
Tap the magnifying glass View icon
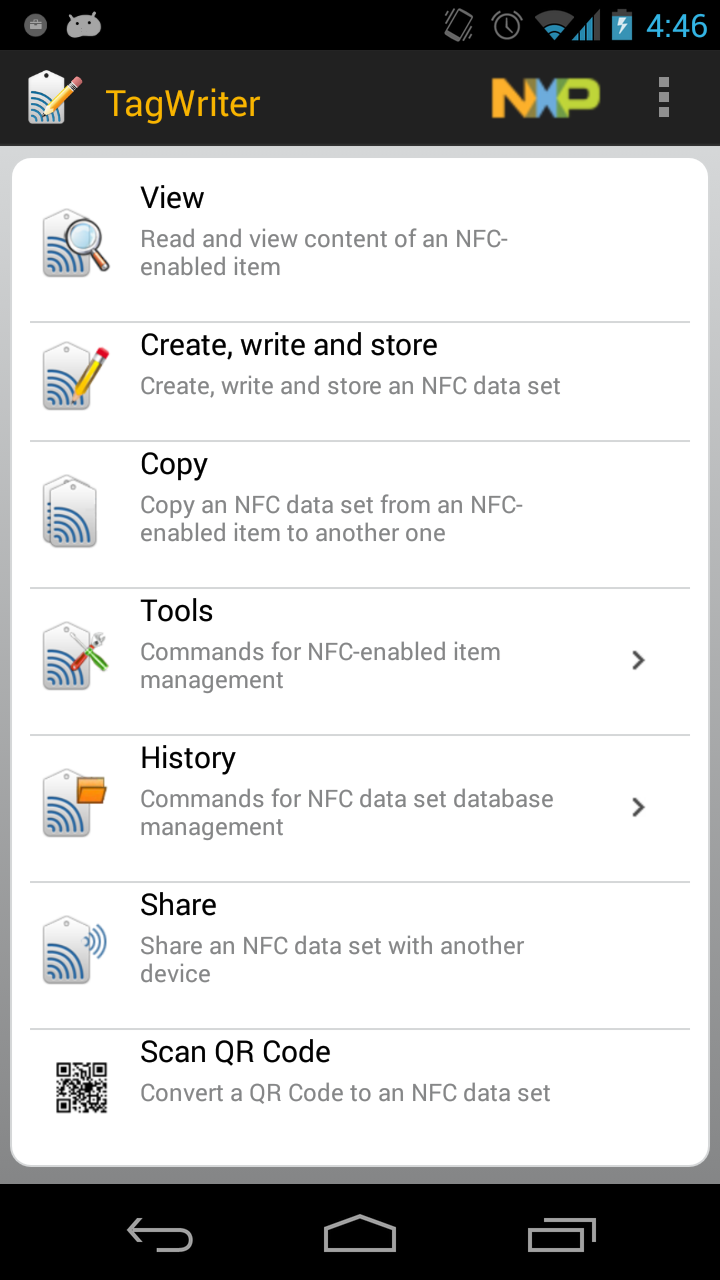pyautogui.click(x=76, y=243)
